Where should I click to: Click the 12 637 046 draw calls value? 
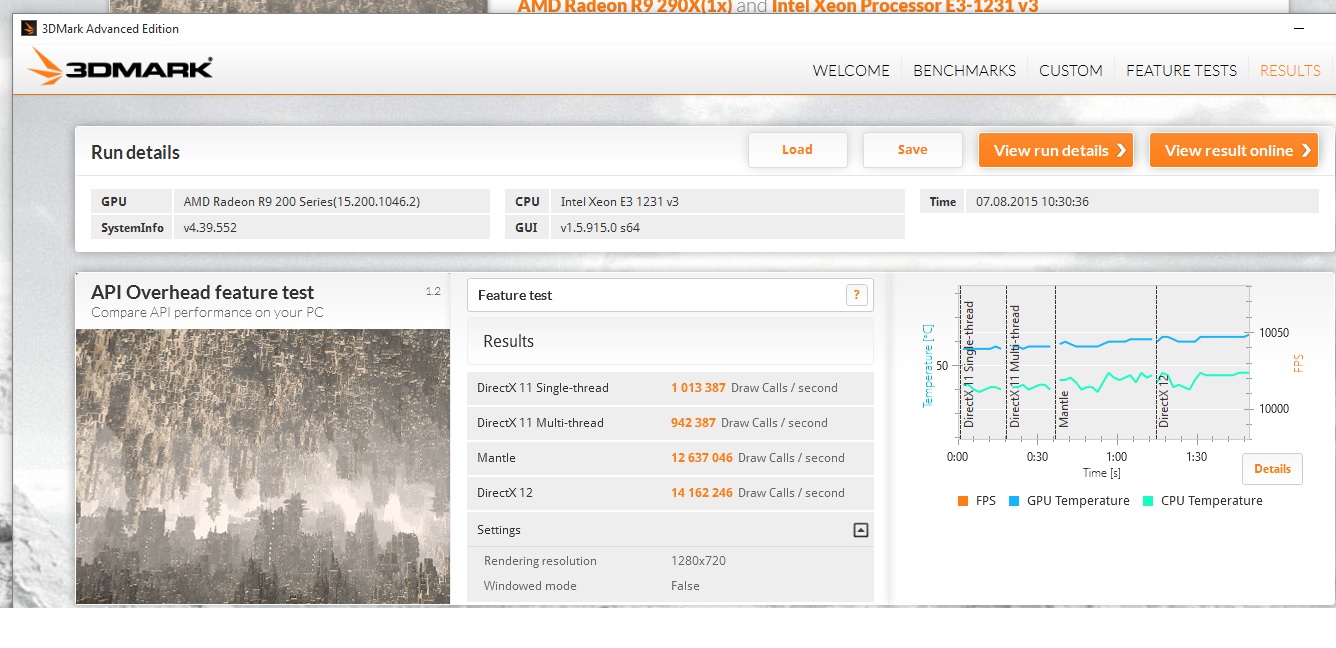702,458
